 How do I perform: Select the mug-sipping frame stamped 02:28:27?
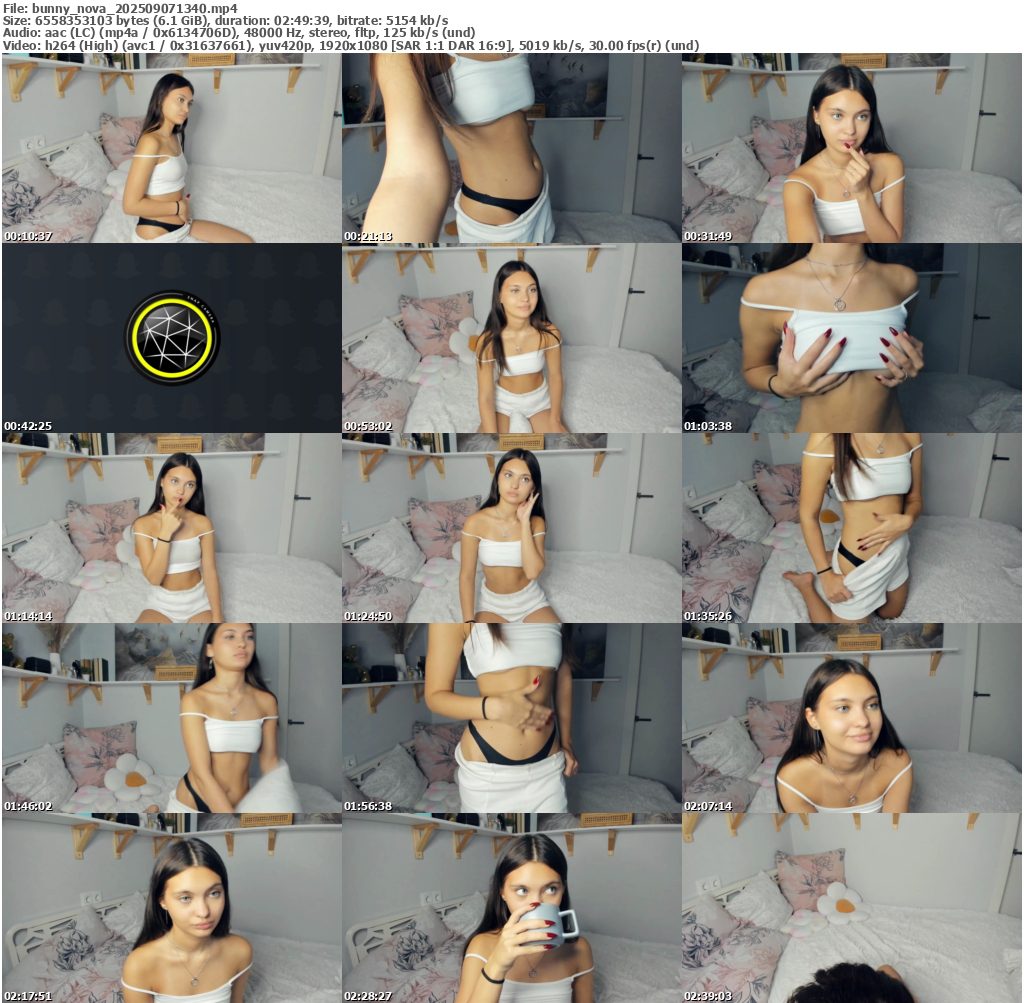(512, 908)
